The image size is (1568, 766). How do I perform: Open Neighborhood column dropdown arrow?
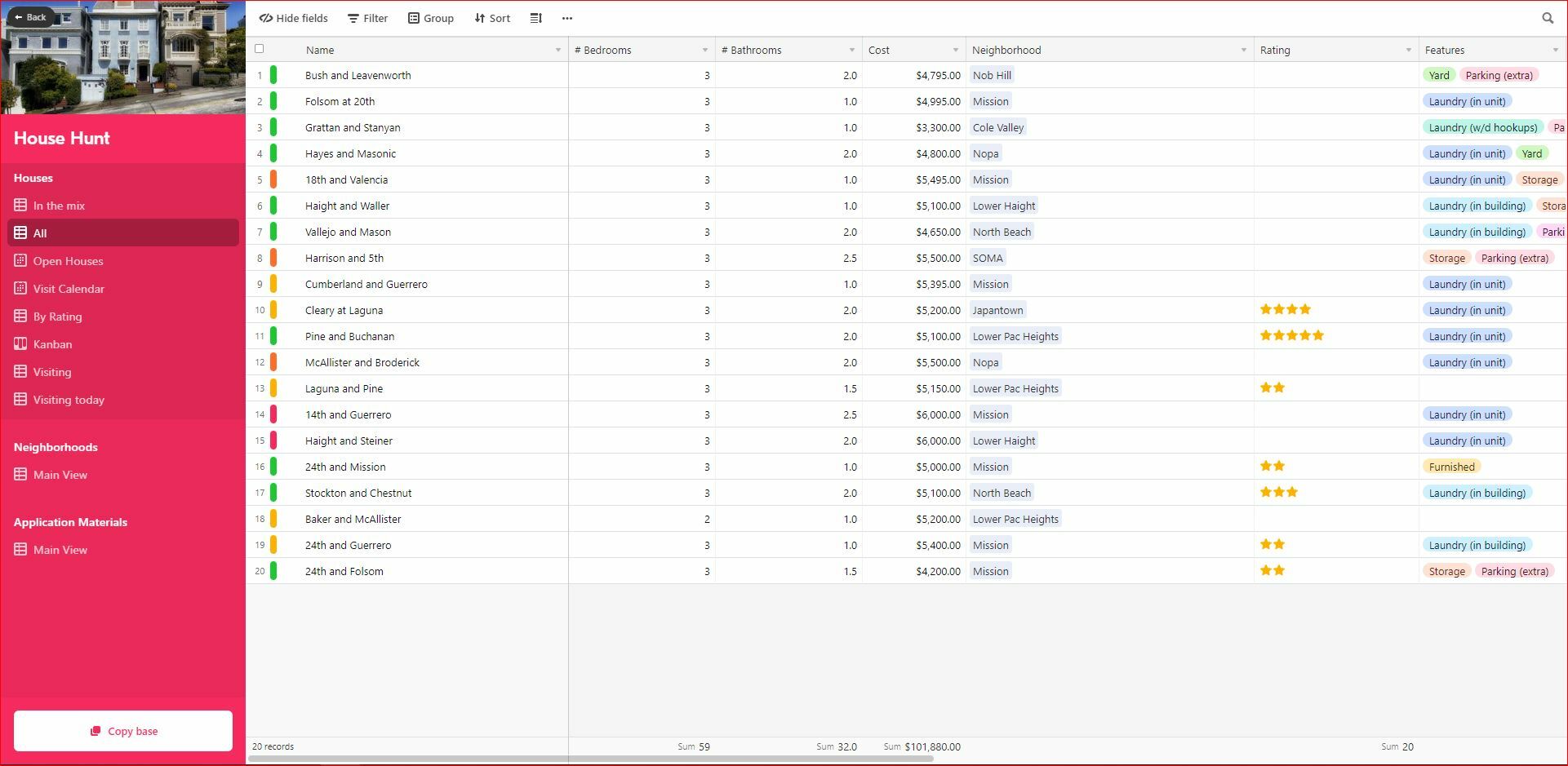tap(1244, 51)
